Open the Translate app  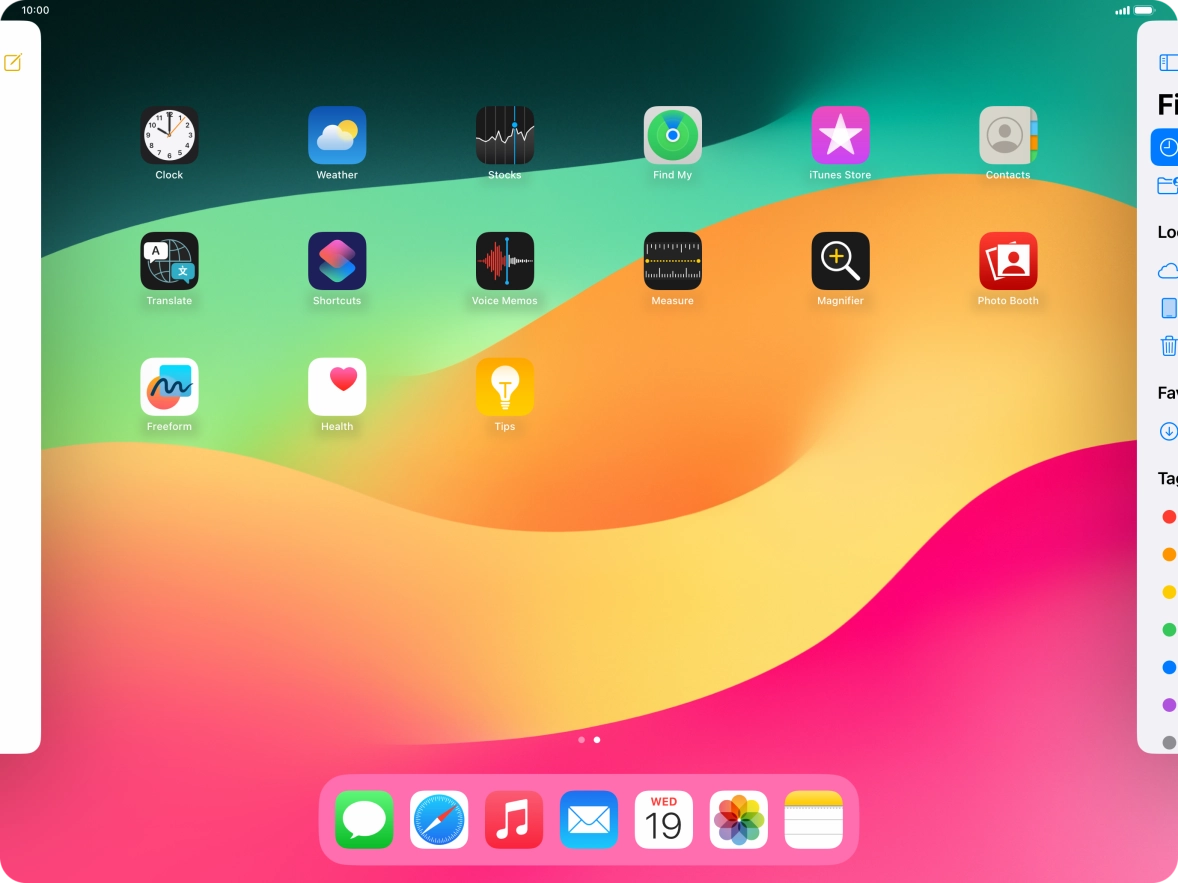pos(169,262)
